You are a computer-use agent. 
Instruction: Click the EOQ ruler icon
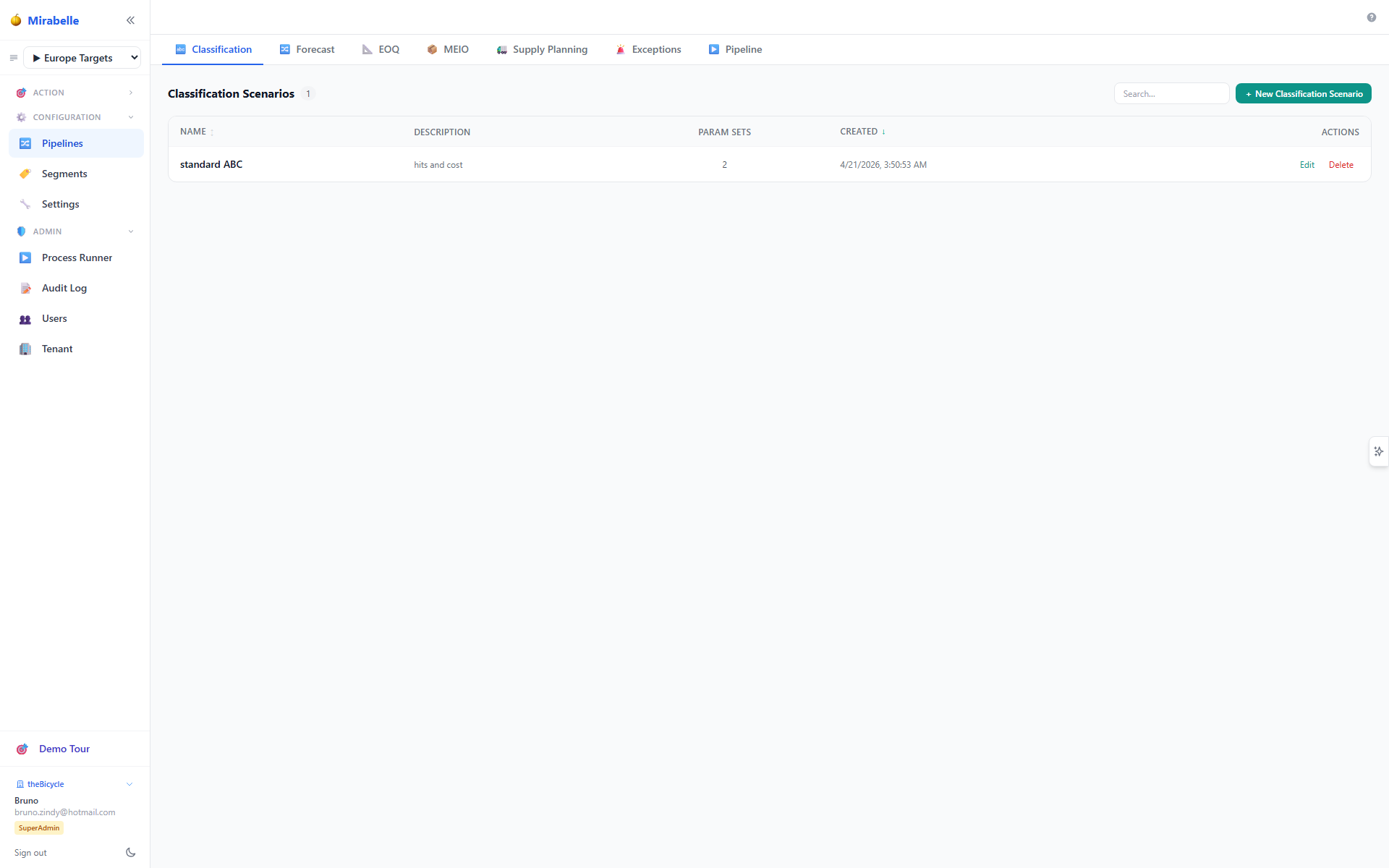368,49
